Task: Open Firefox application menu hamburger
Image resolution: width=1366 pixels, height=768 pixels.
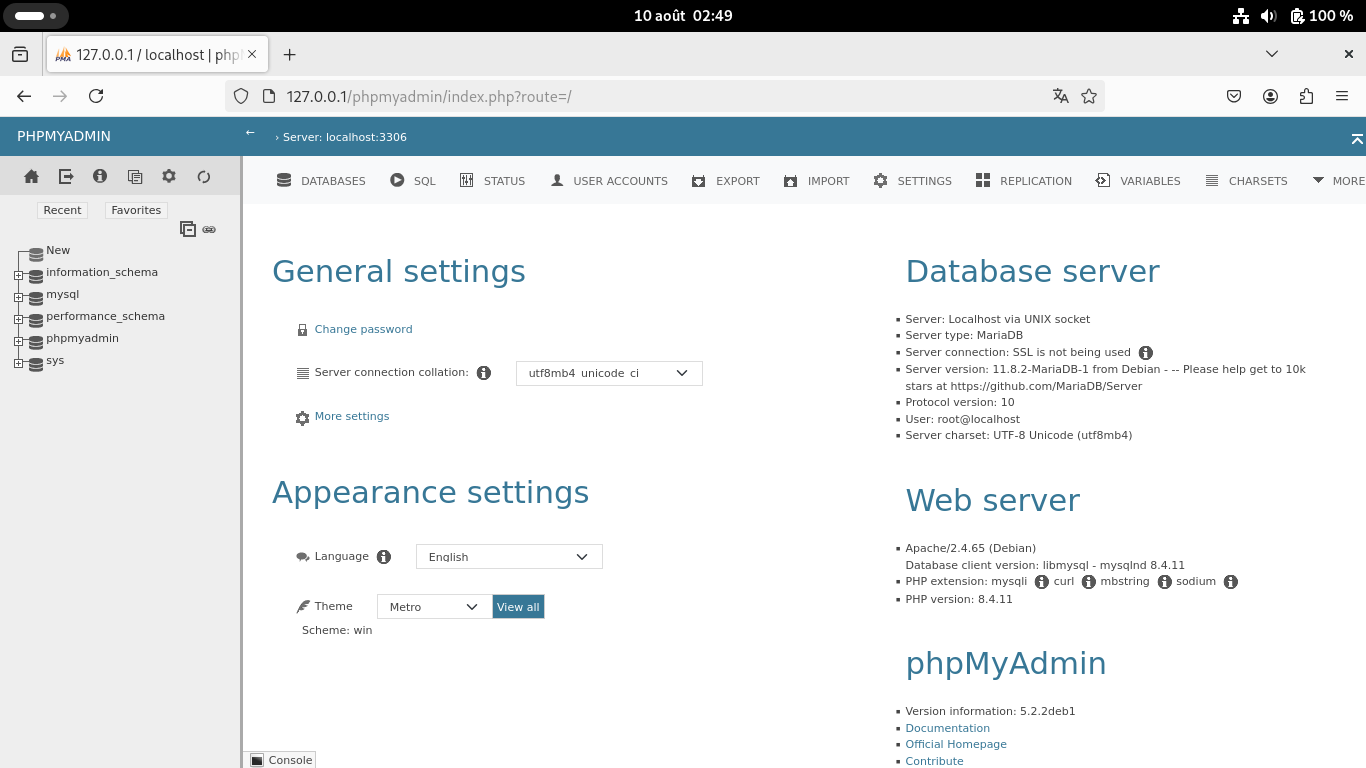Action: pos(1342,96)
